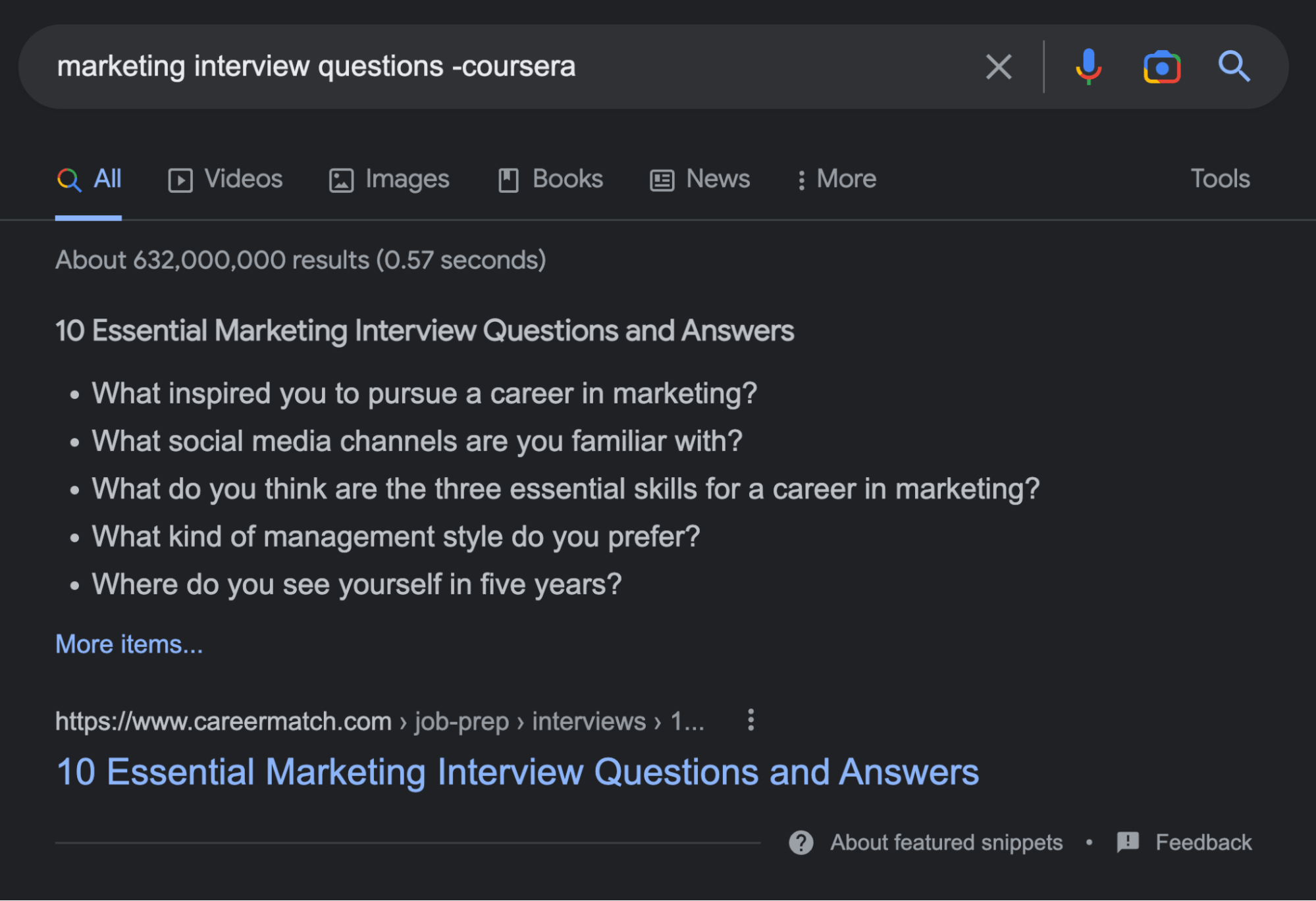Image resolution: width=1316 pixels, height=901 pixels.
Task: Expand the More search categories menu
Action: [x=837, y=179]
